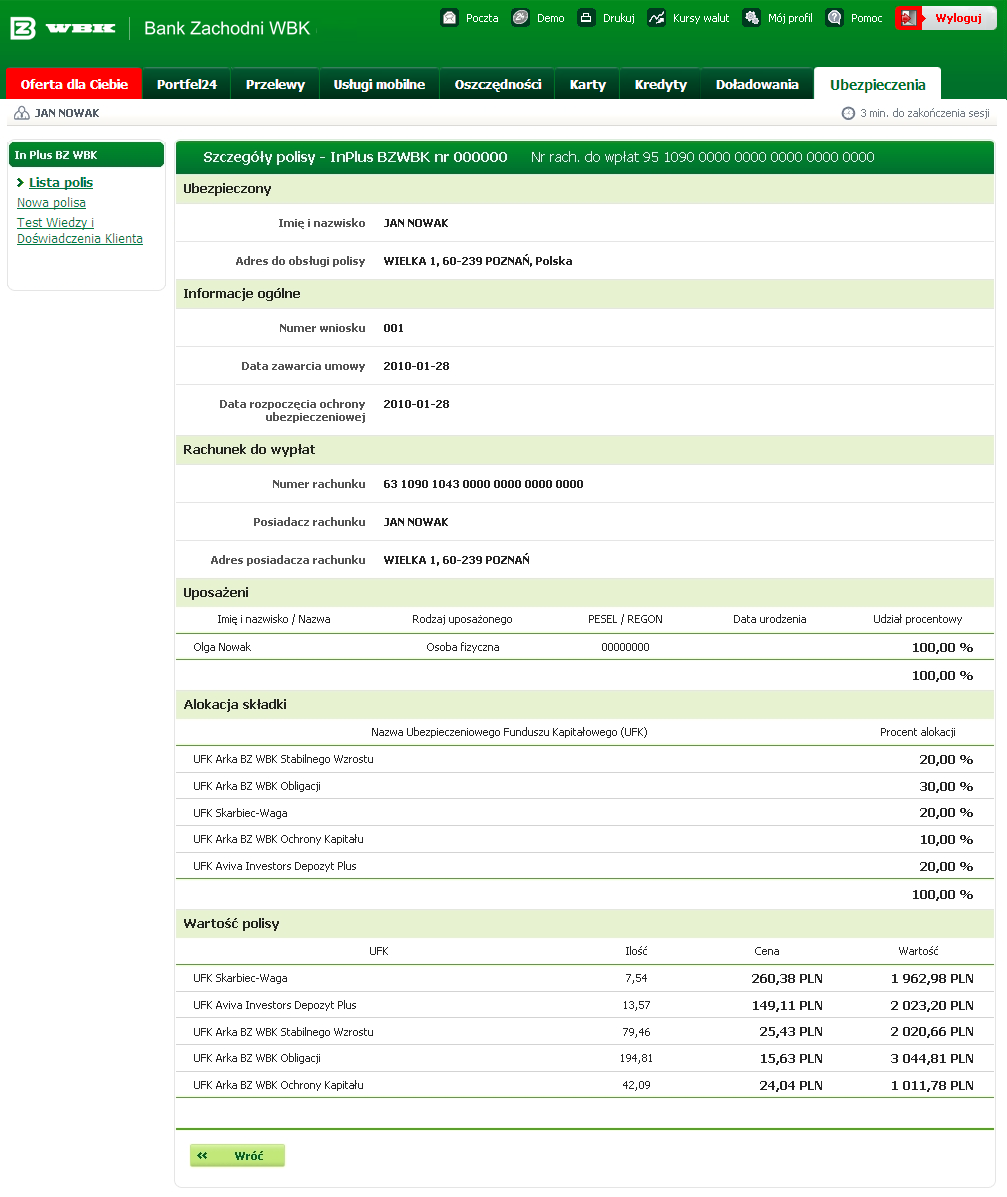This screenshot has width=1007, height=1197.
Task: Click the address WIELKA 1, 60-239 POZNAŃ, Polska
Action: (x=478, y=261)
